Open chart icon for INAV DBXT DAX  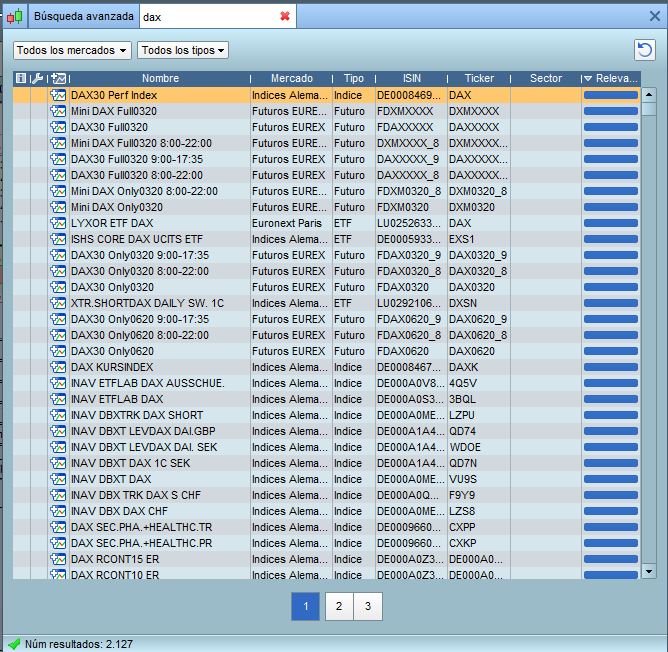coord(58,479)
